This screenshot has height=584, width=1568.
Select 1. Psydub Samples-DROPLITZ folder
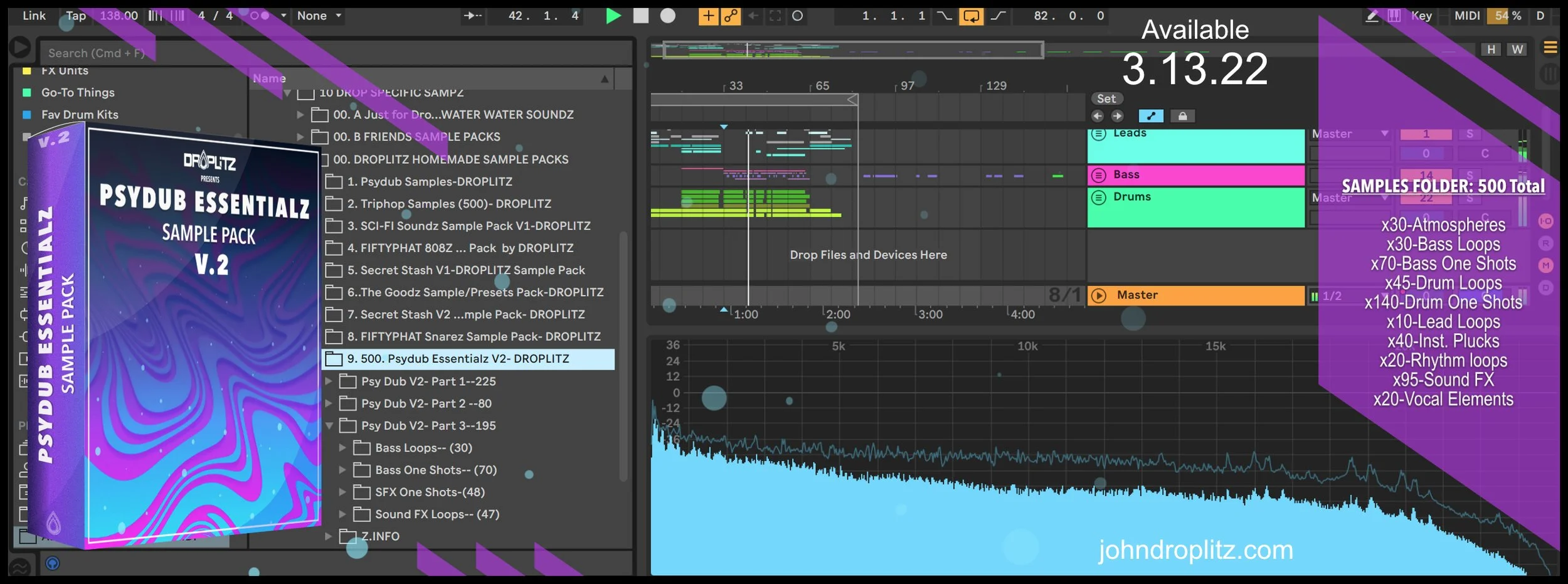[x=430, y=182]
